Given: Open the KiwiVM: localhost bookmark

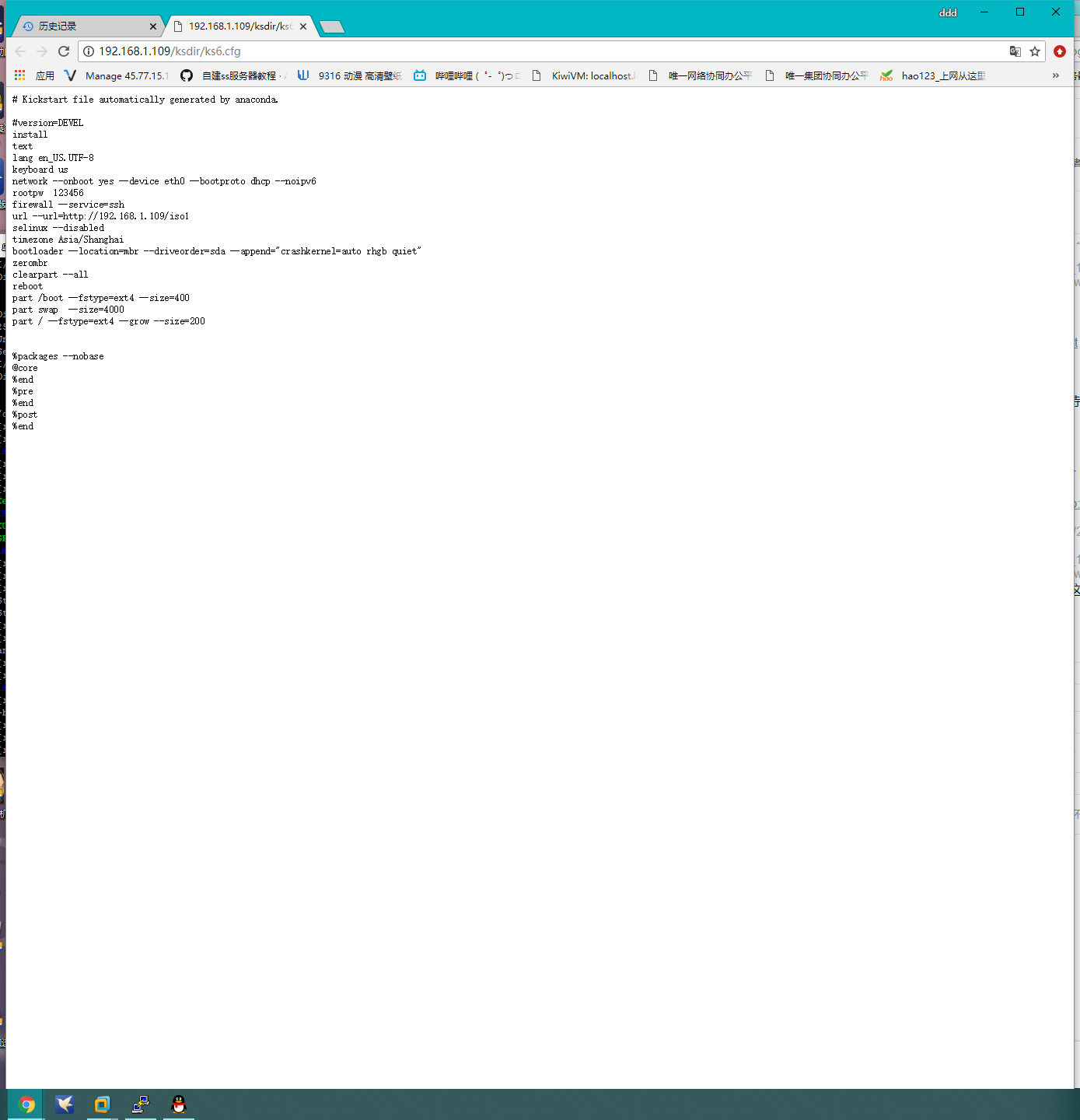Looking at the screenshot, I should [x=583, y=75].
